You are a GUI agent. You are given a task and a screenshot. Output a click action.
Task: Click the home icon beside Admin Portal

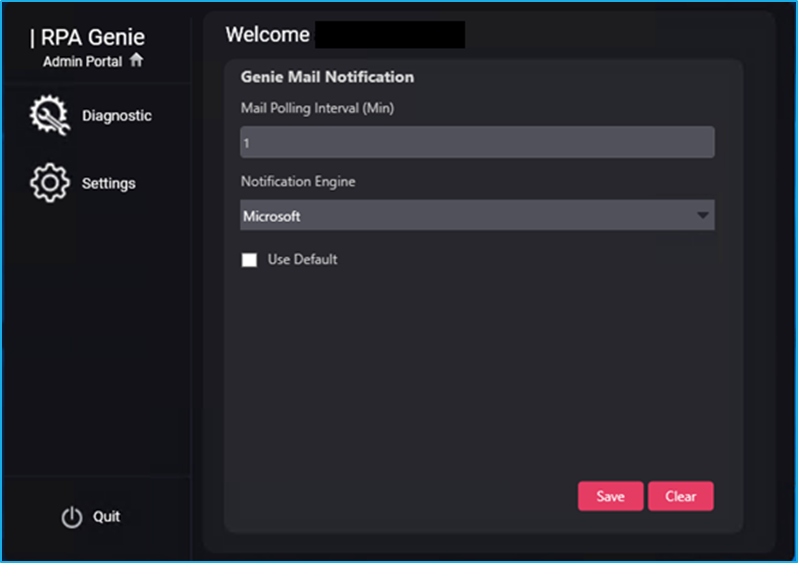coord(136,60)
